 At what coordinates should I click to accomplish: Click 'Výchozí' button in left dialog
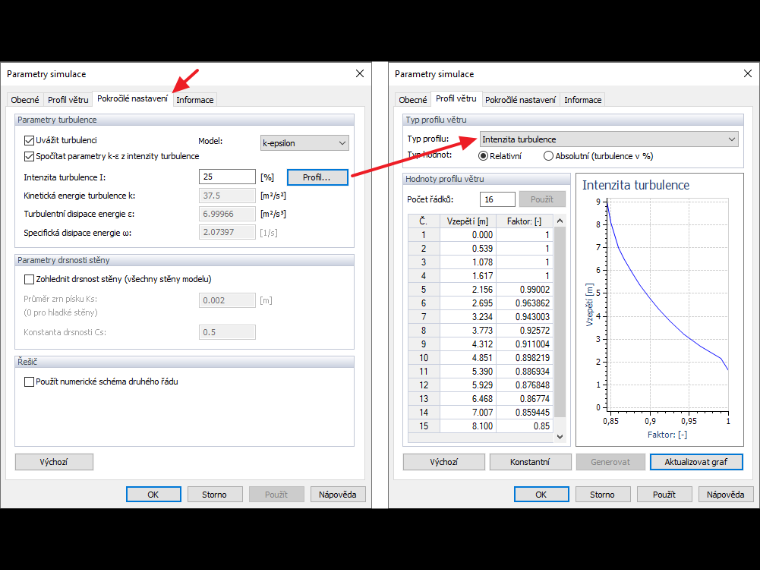(54, 462)
